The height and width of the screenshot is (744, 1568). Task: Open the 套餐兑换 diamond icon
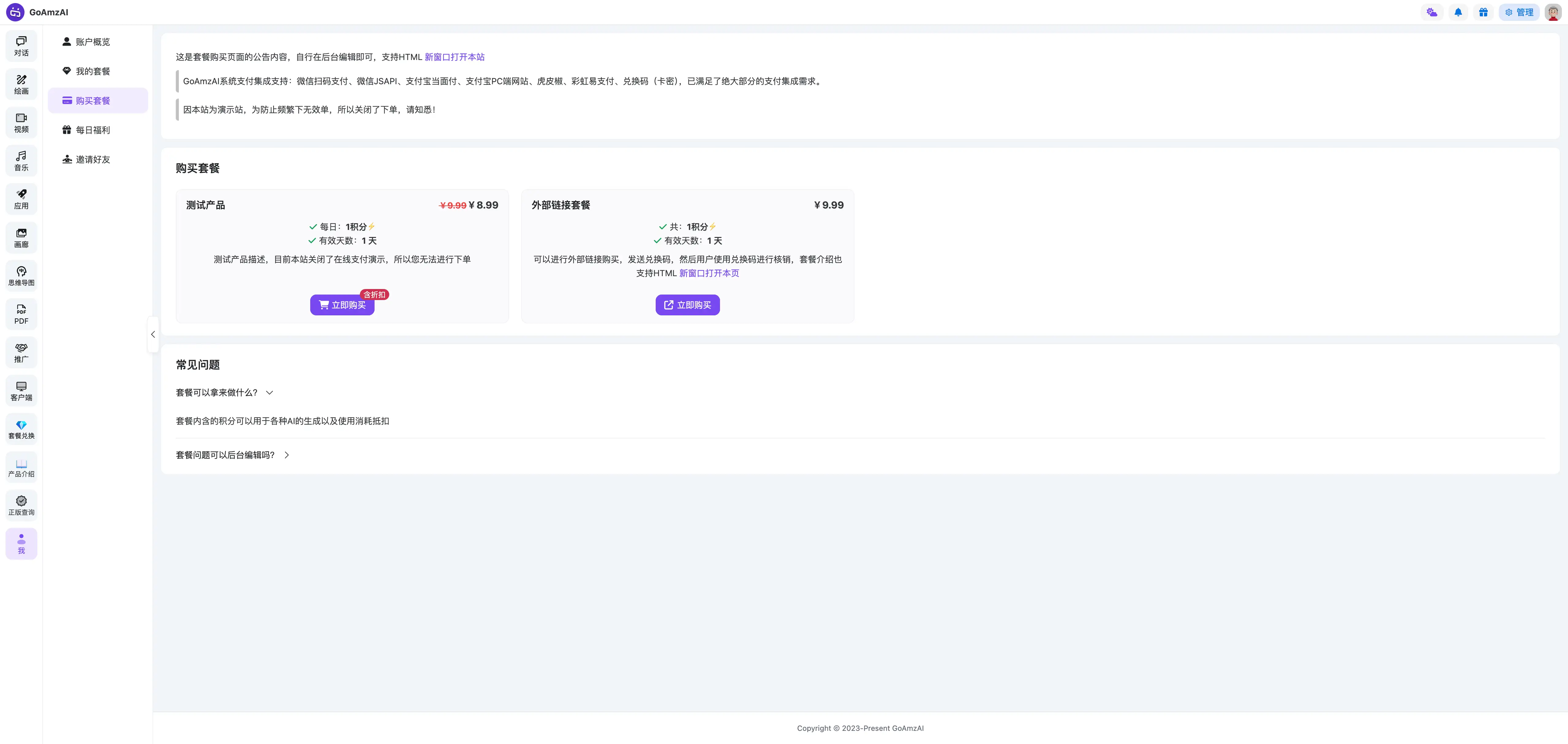[x=21, y=430]
